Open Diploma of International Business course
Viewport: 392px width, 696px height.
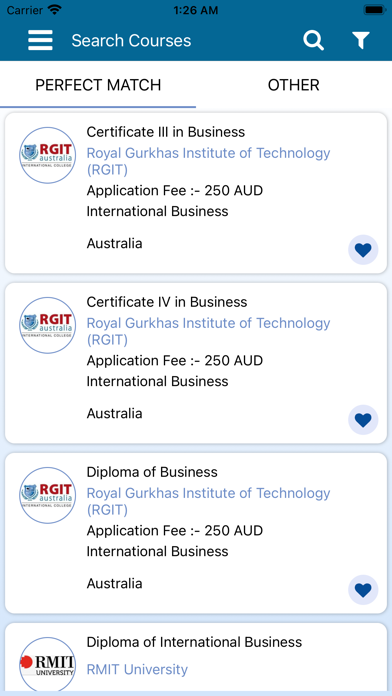[194, 642]
